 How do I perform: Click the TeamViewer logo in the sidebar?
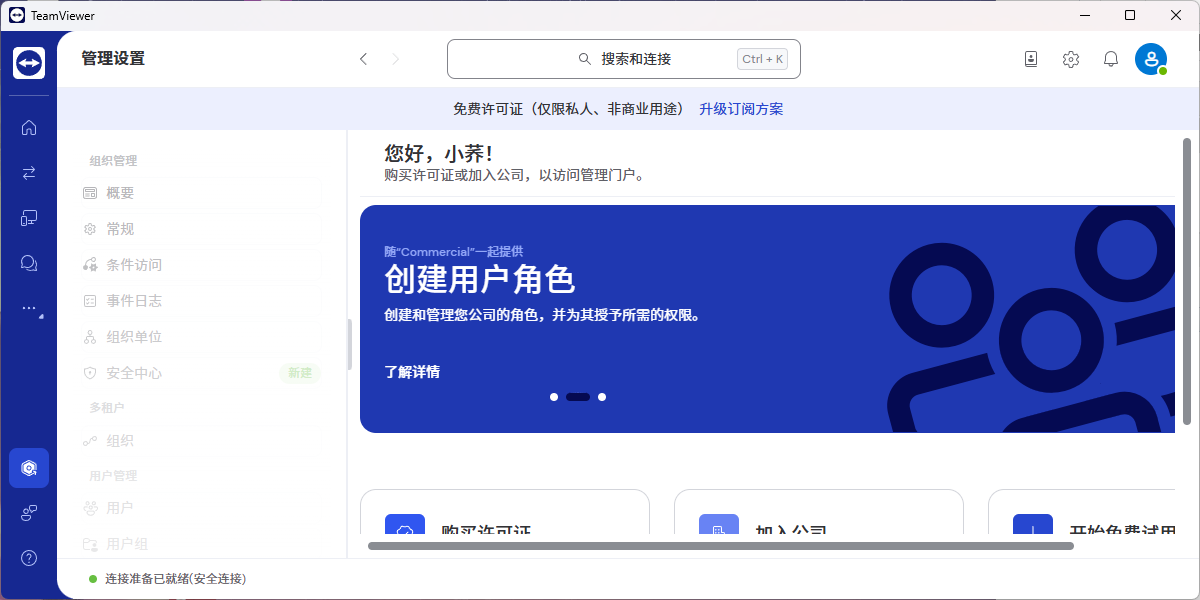pyautogui.click(x=29, y=63)
